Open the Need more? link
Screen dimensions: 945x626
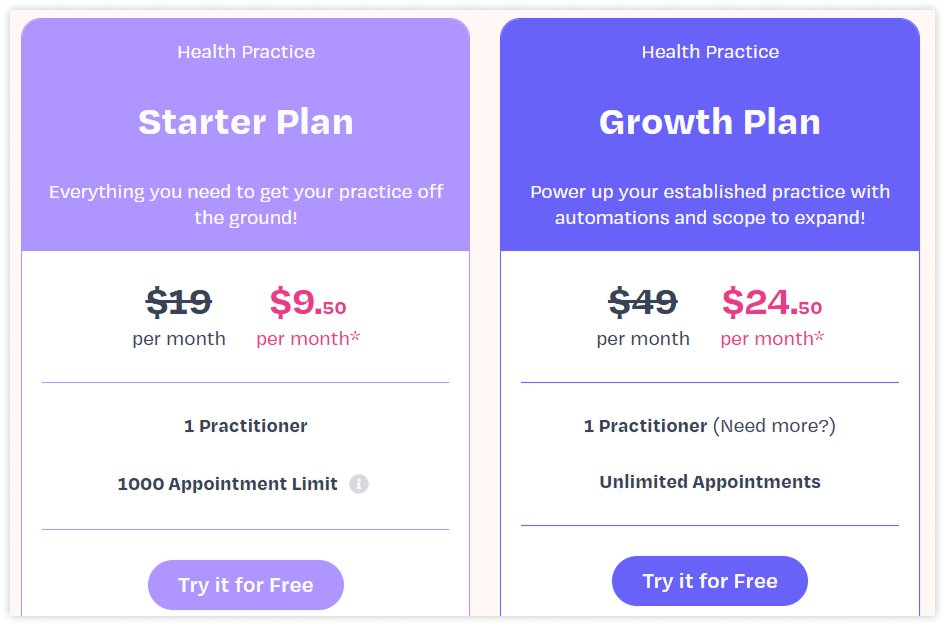(x=774, y=426)
